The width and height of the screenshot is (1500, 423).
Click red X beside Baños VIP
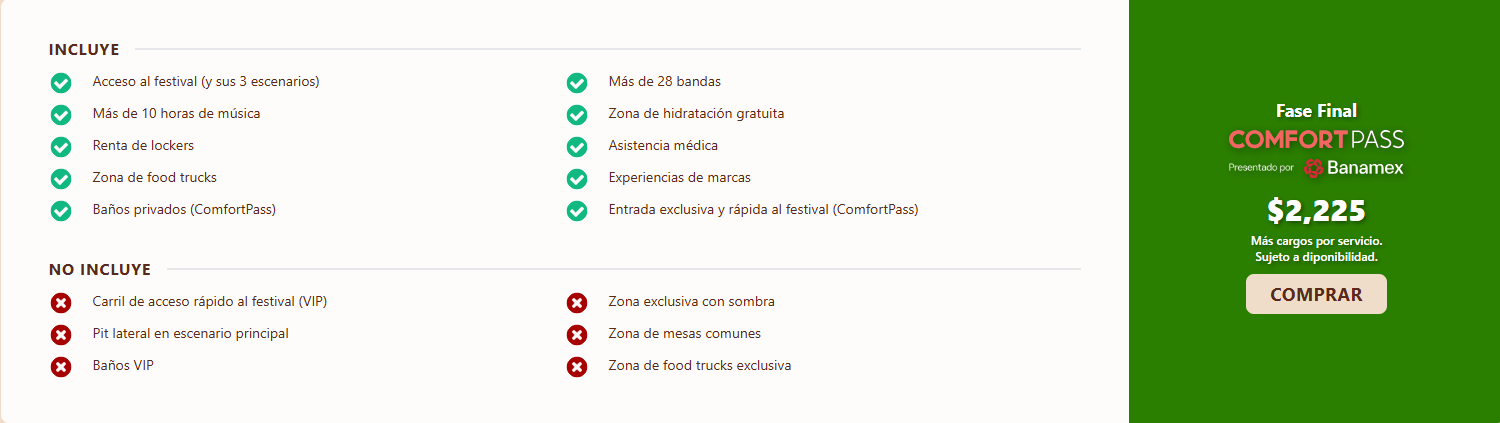point(61,366)
